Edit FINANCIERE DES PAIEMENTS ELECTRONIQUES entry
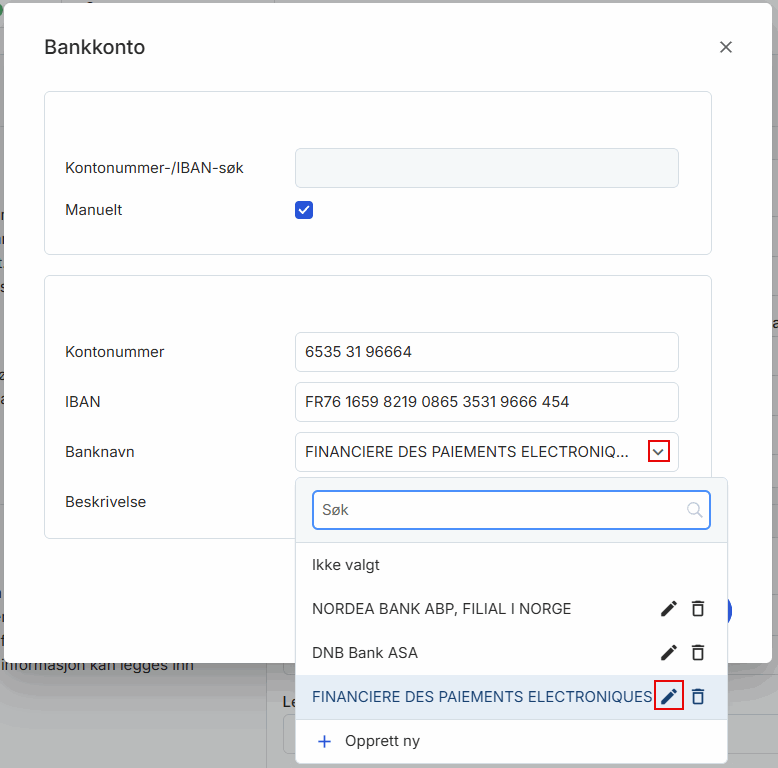Image resolution: width=778 pixels, height=768 pixels. click(669, 696)
